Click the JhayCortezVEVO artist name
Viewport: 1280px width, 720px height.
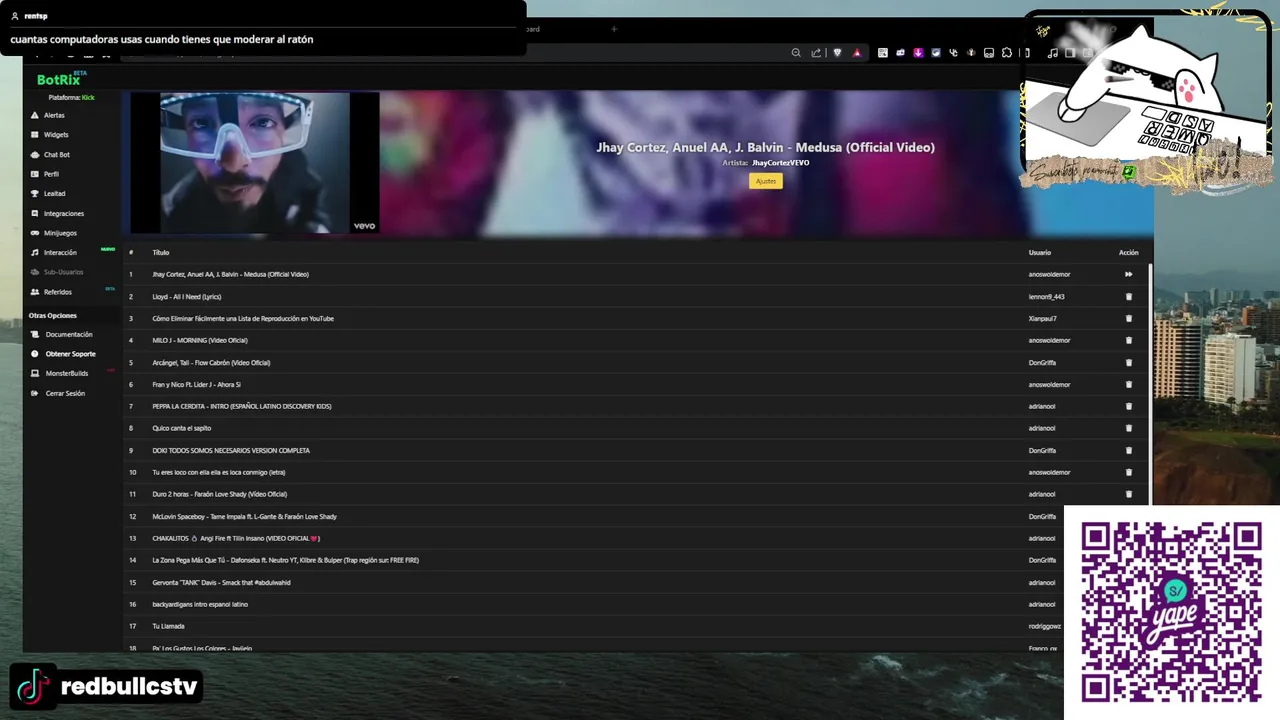(781, 162)
